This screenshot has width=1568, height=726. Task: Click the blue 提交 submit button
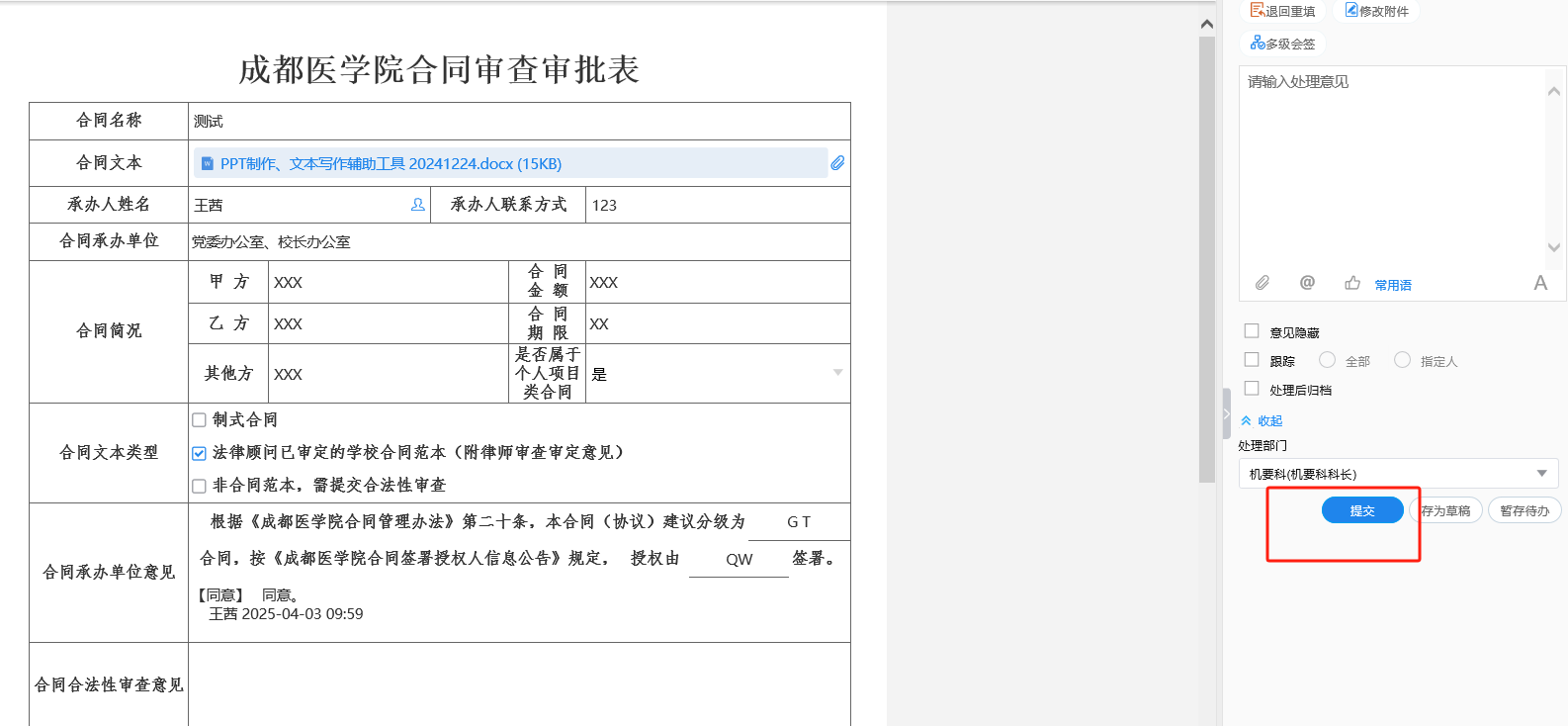1361,510
